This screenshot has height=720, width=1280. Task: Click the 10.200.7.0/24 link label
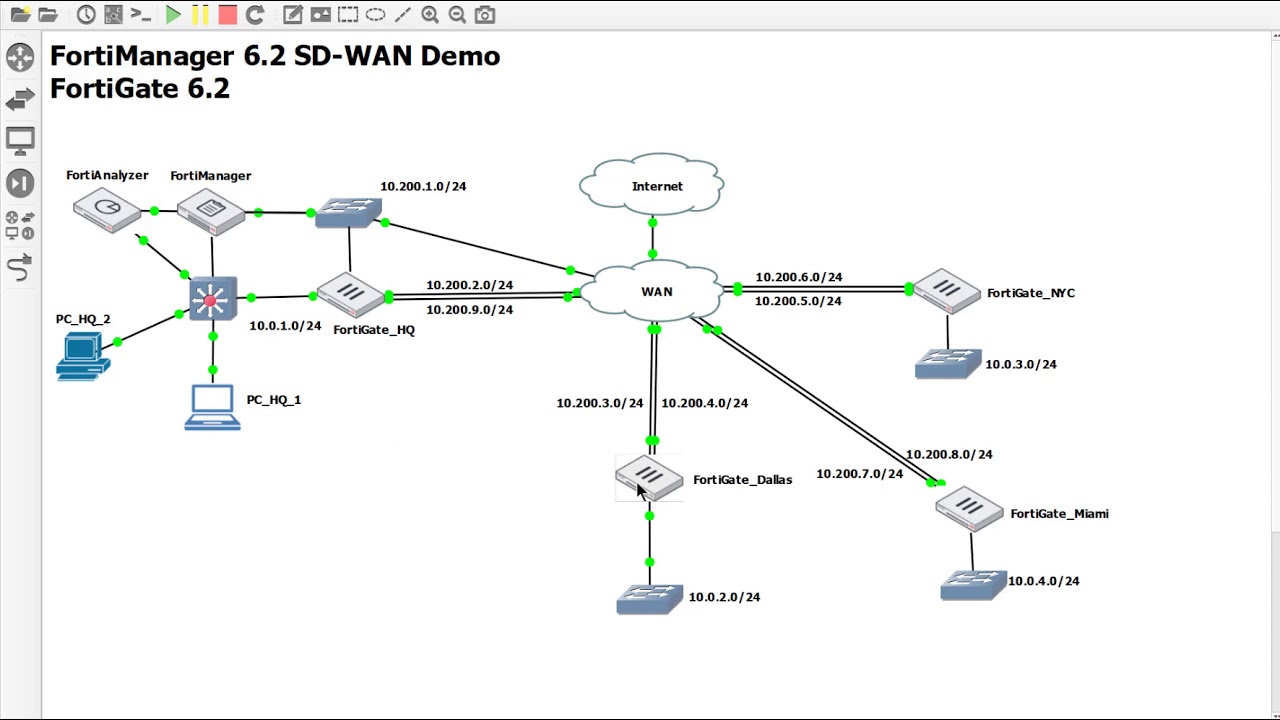click(x=860, y=474)
